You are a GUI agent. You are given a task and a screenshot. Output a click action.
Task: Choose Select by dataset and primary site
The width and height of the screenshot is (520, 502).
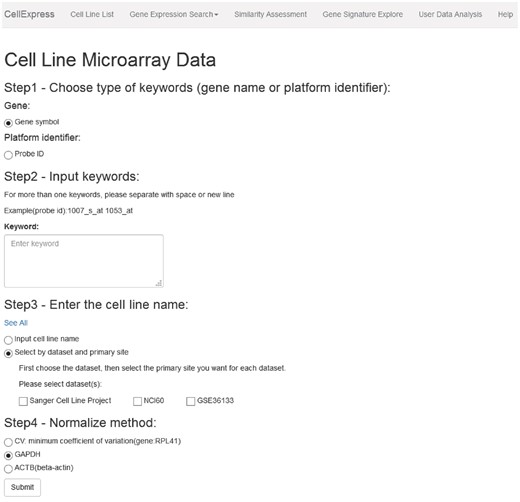(x=8, y=353)
